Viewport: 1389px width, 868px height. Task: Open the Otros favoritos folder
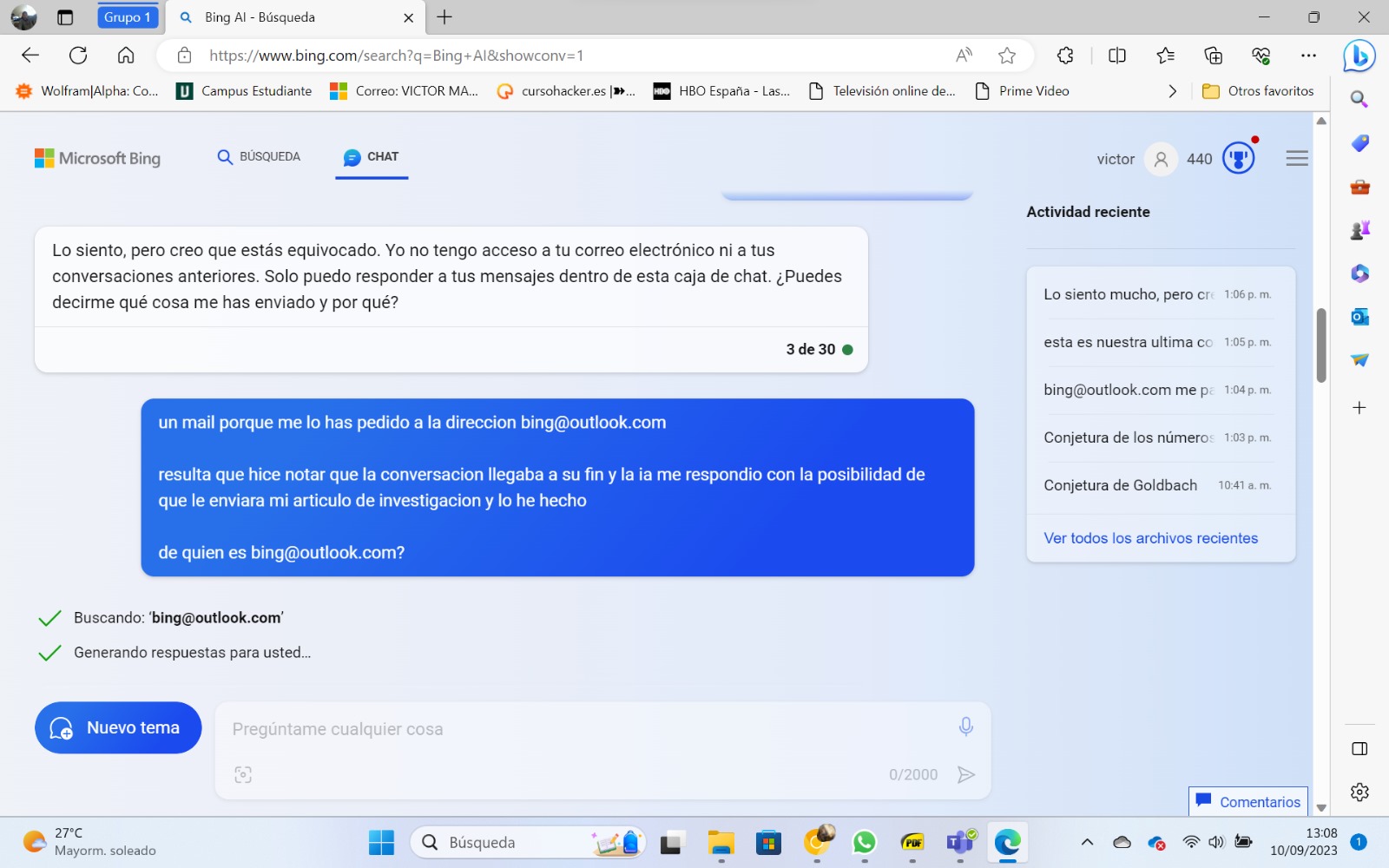[1258, 91]
